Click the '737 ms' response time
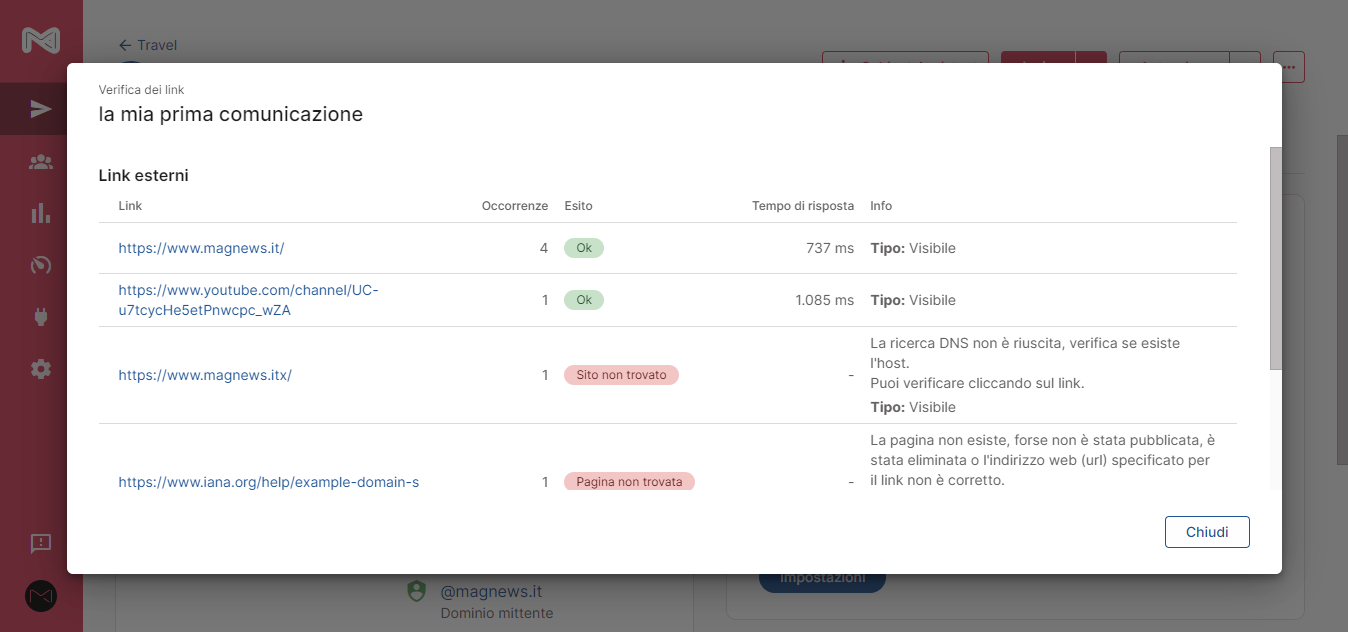The image size is (1348, 632). [830, 248]
